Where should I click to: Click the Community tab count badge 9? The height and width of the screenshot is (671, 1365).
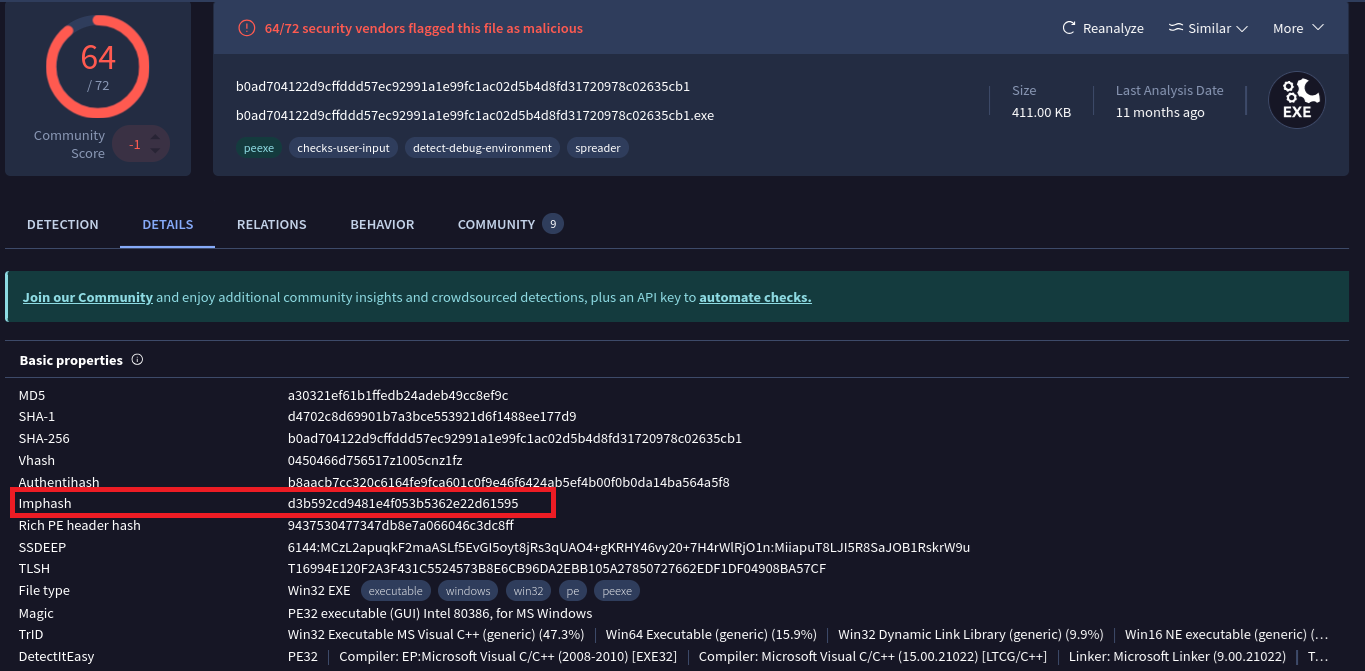point(553,224)
